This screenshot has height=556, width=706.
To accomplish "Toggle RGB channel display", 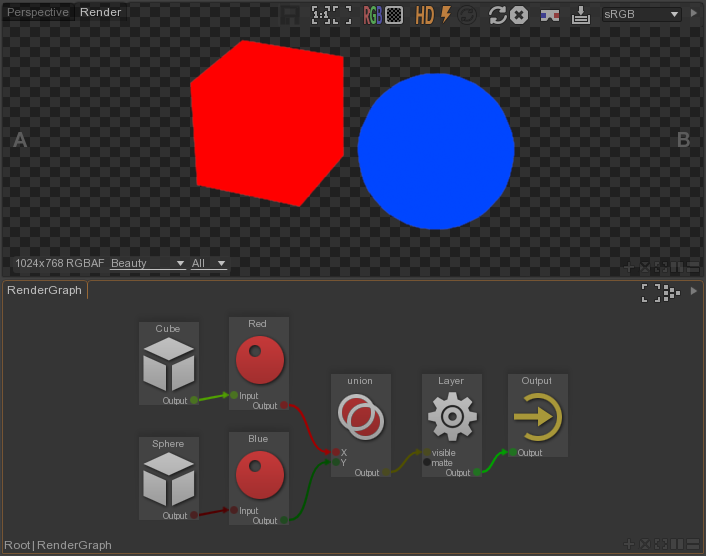I will [372, 15].
